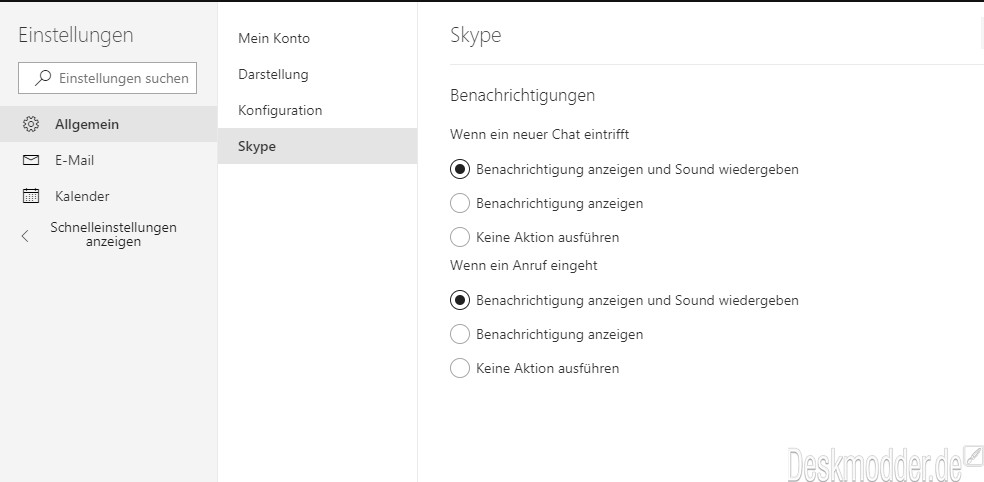Focus the Einstellungen suchen search field
This screenshot has width=984, height=482.
(107, 78)
